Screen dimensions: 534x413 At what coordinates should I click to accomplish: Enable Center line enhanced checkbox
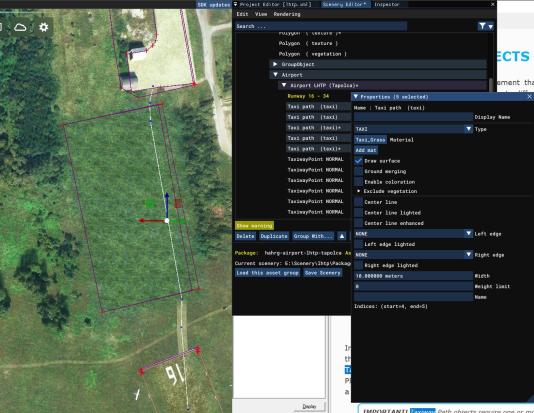pos(359,223)
